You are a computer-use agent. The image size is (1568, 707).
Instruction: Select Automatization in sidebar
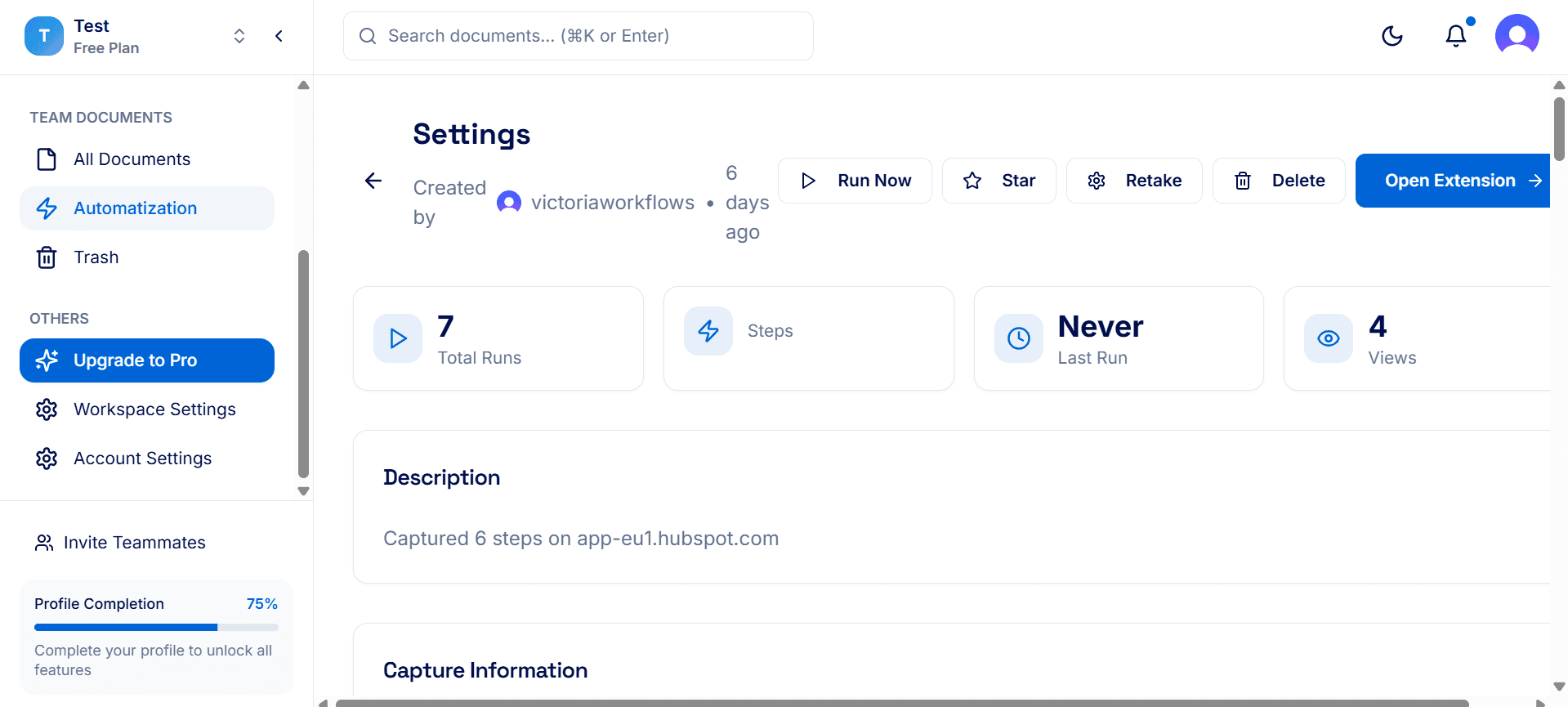click(147, 208)
